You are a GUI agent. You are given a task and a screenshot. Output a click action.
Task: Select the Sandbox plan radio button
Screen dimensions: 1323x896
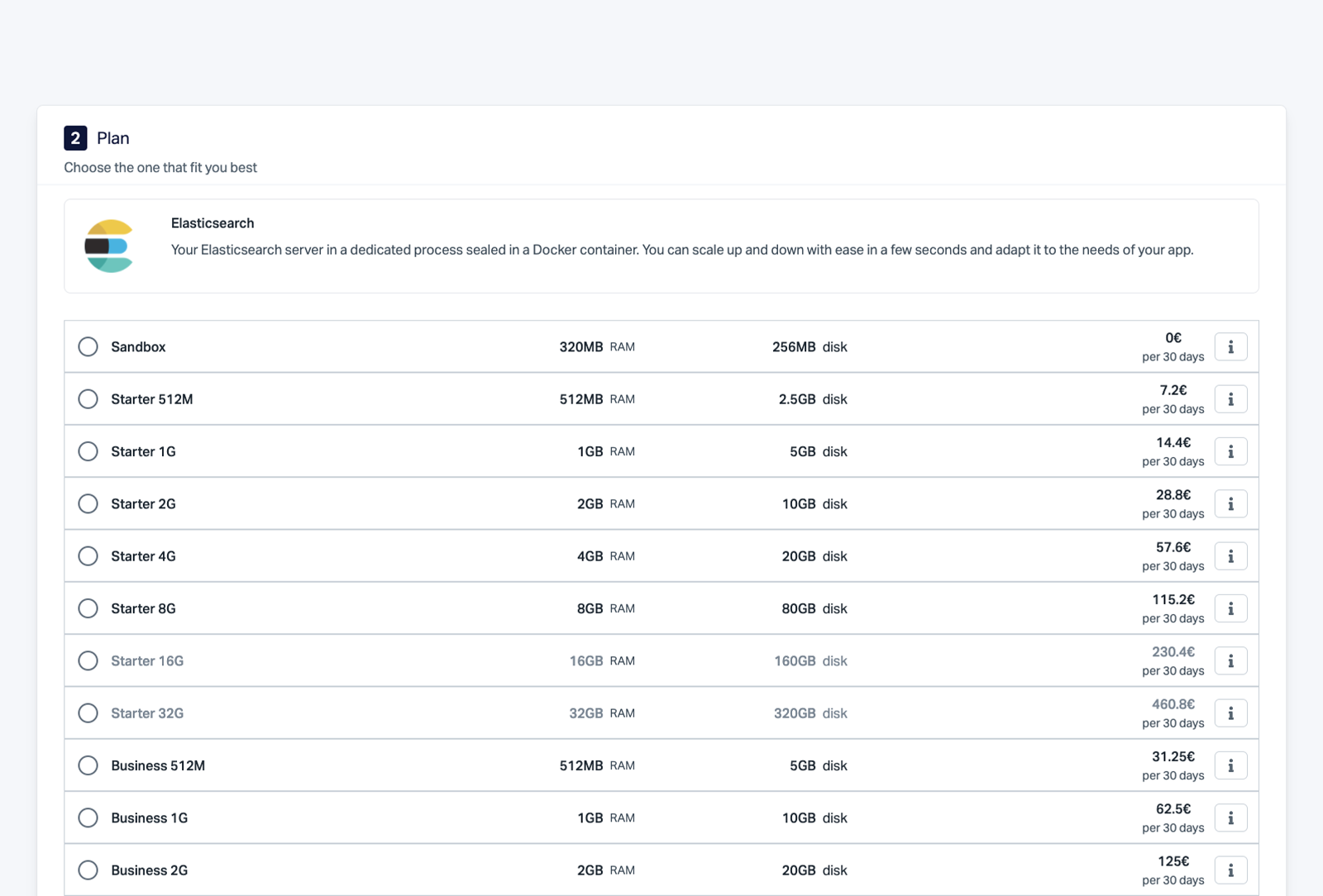coord(88,347)
